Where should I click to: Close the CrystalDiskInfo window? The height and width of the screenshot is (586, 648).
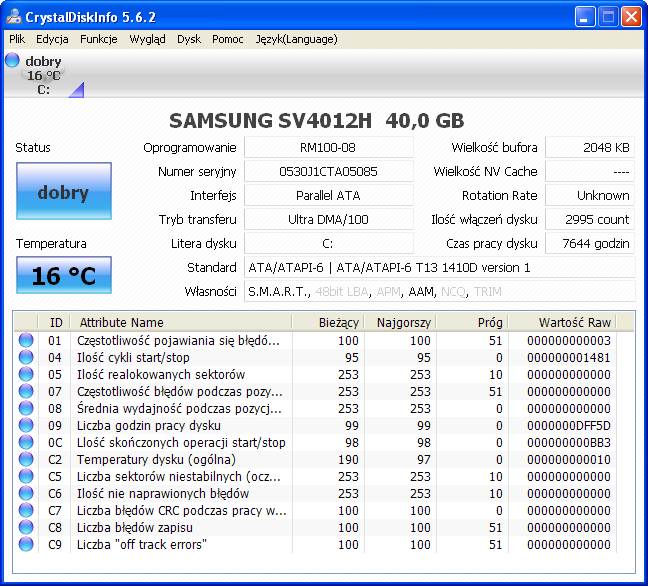coord(631,17)
